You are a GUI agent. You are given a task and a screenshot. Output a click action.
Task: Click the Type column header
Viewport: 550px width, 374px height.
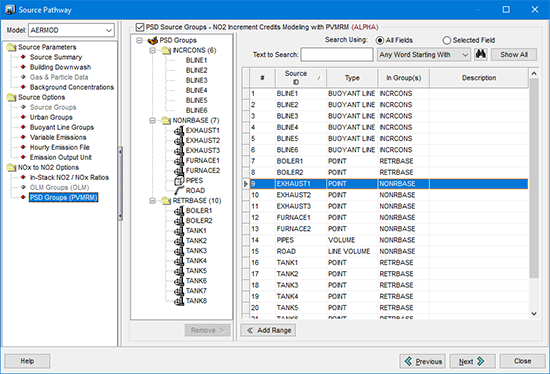[x=352, y=78]
